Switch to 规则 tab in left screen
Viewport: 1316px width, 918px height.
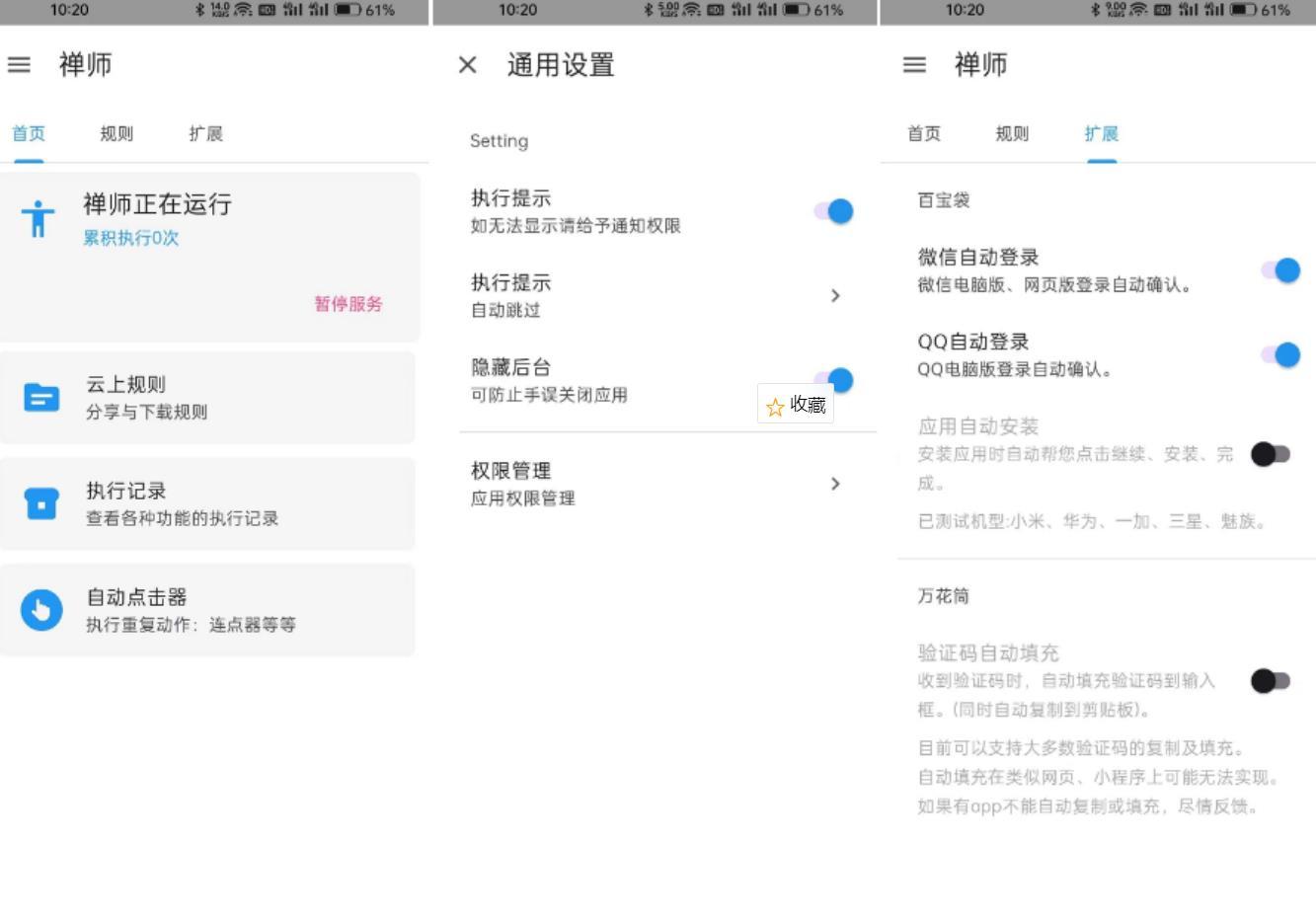[x=116, y=133]
